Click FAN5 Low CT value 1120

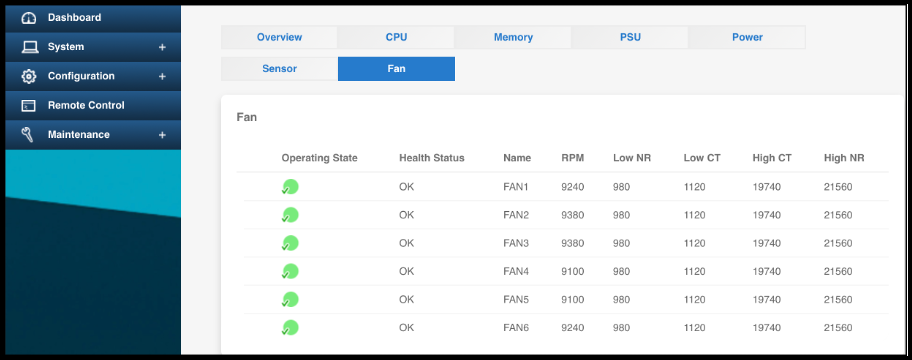pyautogui.click(x=694, y=300)
